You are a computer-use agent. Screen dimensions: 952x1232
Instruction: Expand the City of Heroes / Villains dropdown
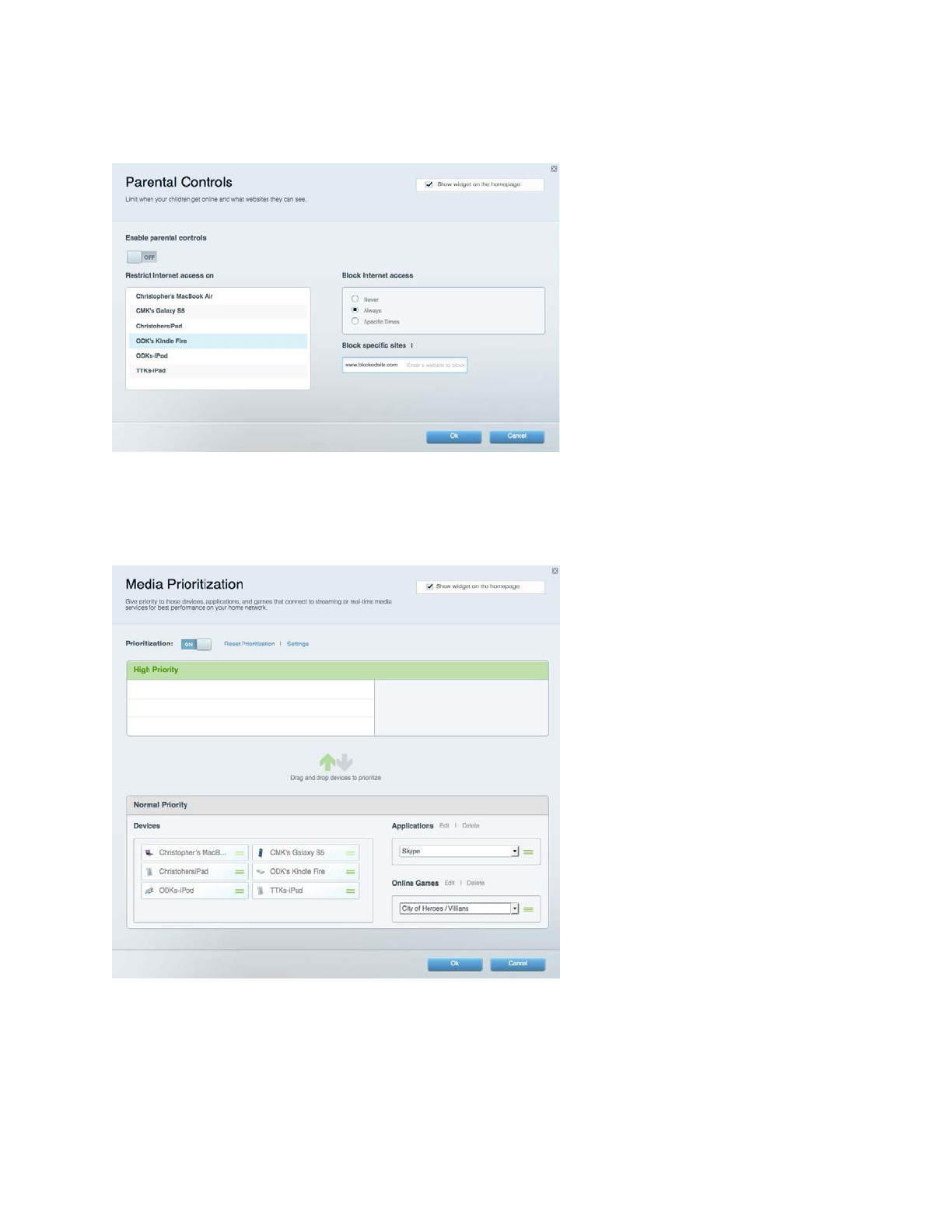(x=514, y=908)
